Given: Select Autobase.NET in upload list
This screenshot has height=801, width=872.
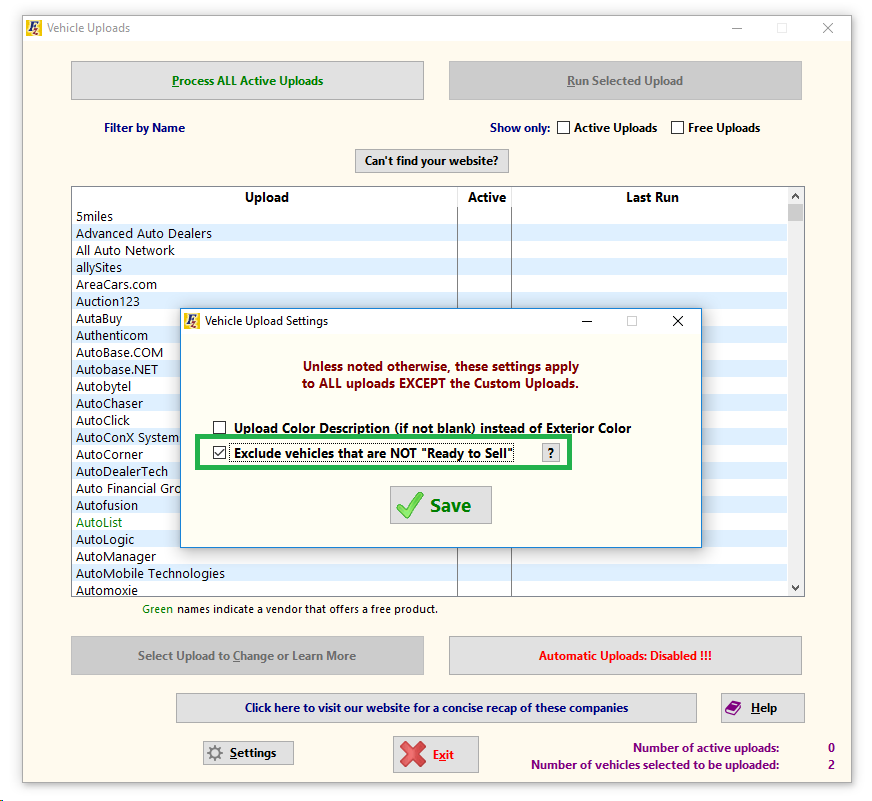Looking at the screenshot, I should [127, 369].
